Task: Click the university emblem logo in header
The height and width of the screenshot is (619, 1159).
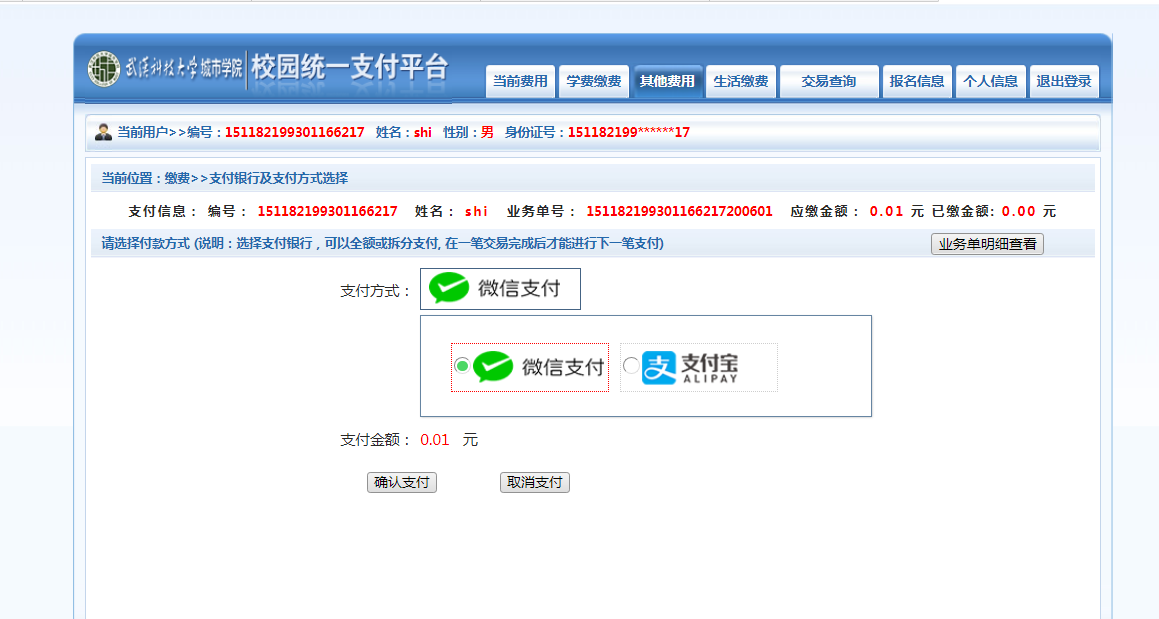Action: [104, 68]
